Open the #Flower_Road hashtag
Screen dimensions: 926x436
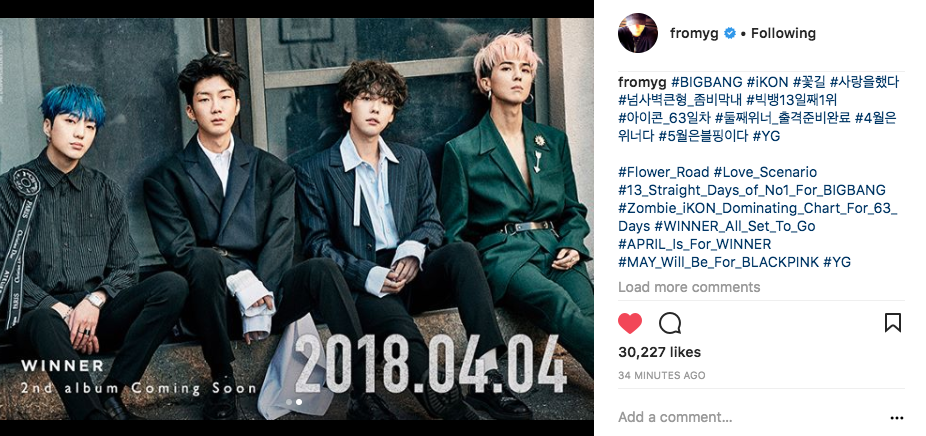tap(664, 173)
